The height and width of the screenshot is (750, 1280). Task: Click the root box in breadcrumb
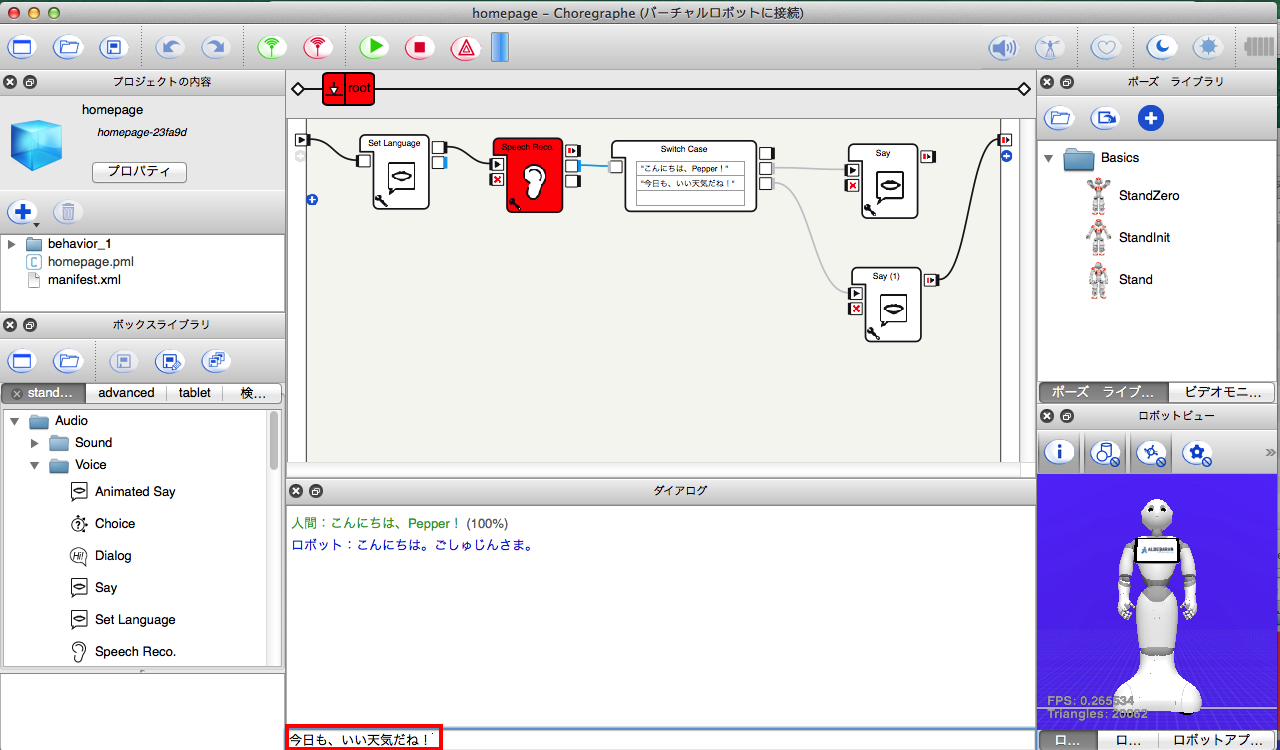348,89
